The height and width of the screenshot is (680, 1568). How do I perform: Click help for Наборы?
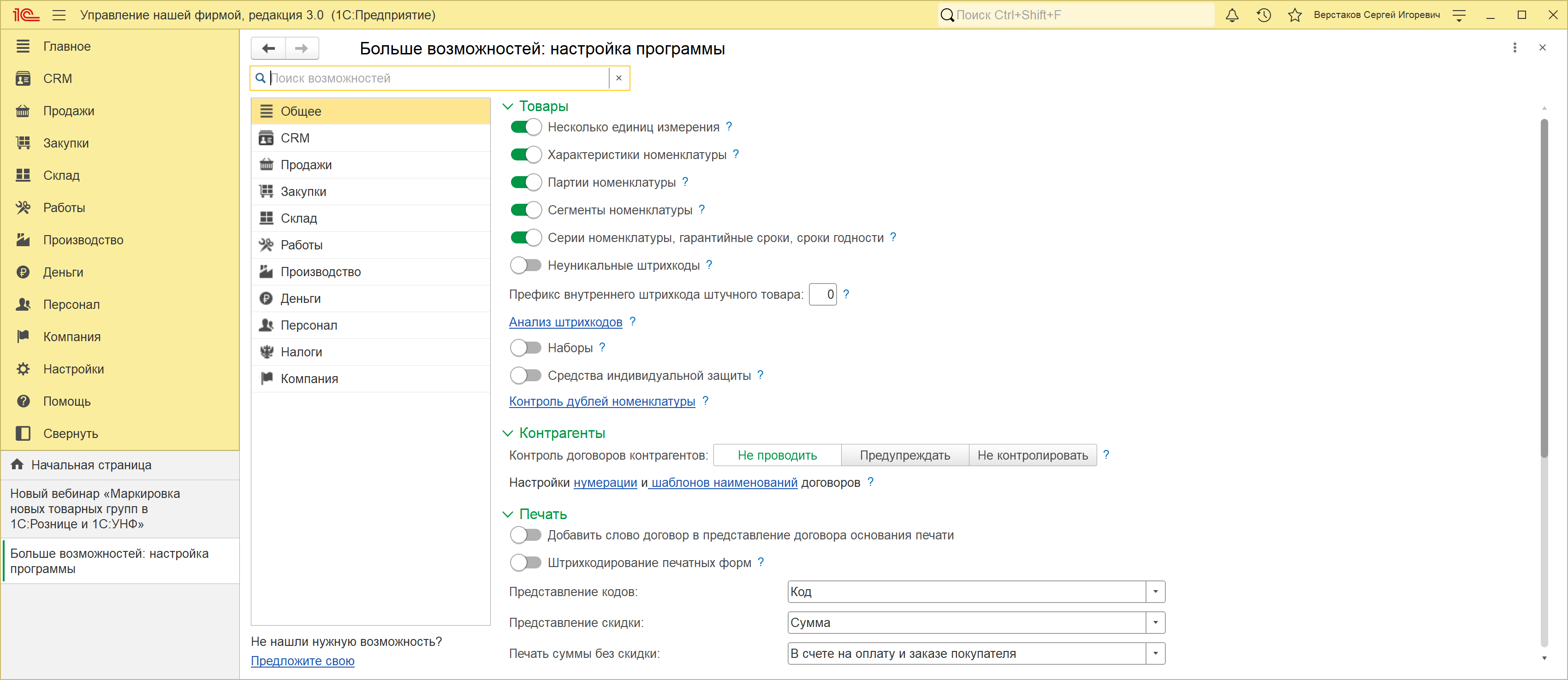coord(601,347)
